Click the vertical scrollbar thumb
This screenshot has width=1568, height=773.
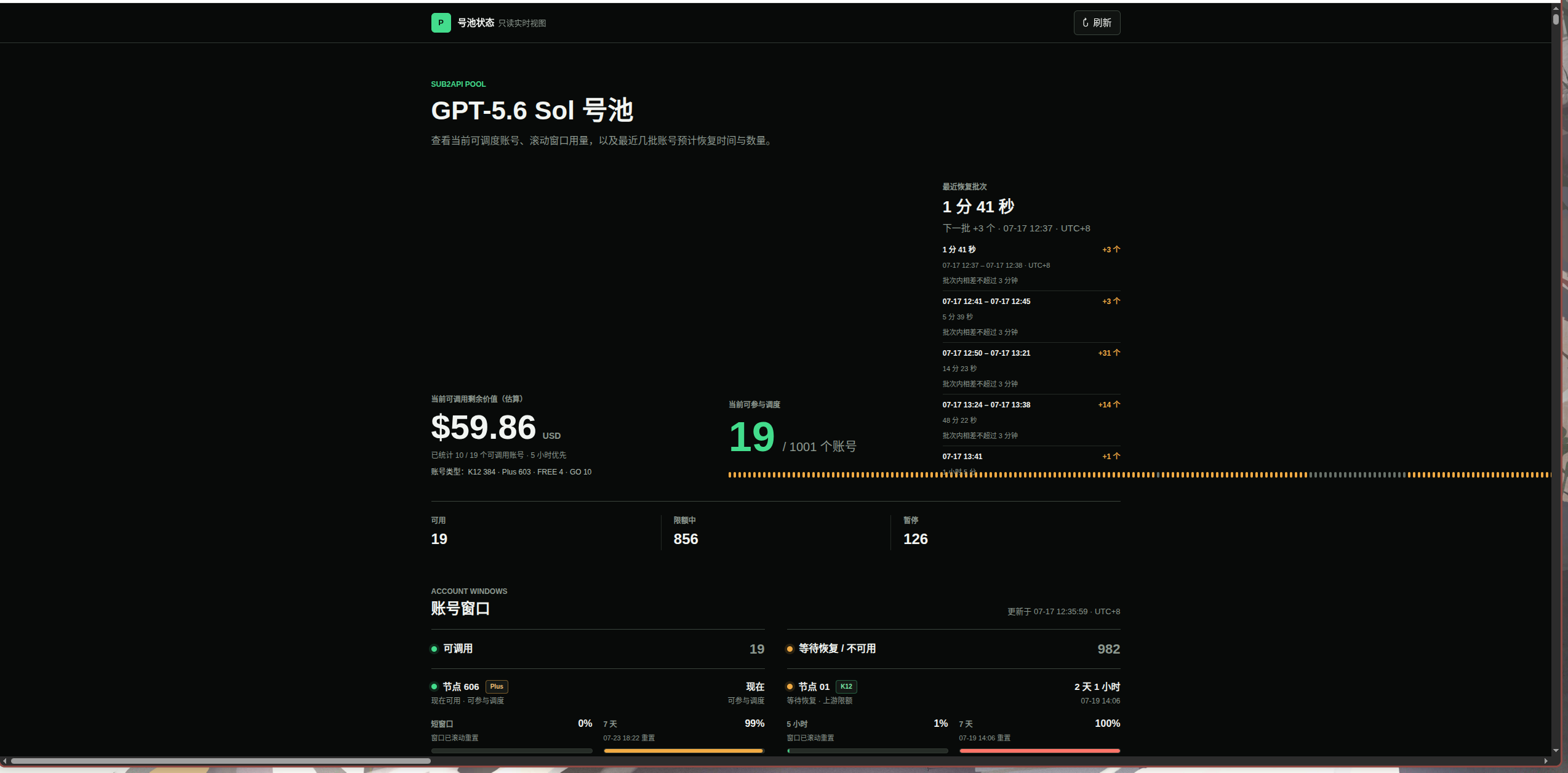point(1556,18)
